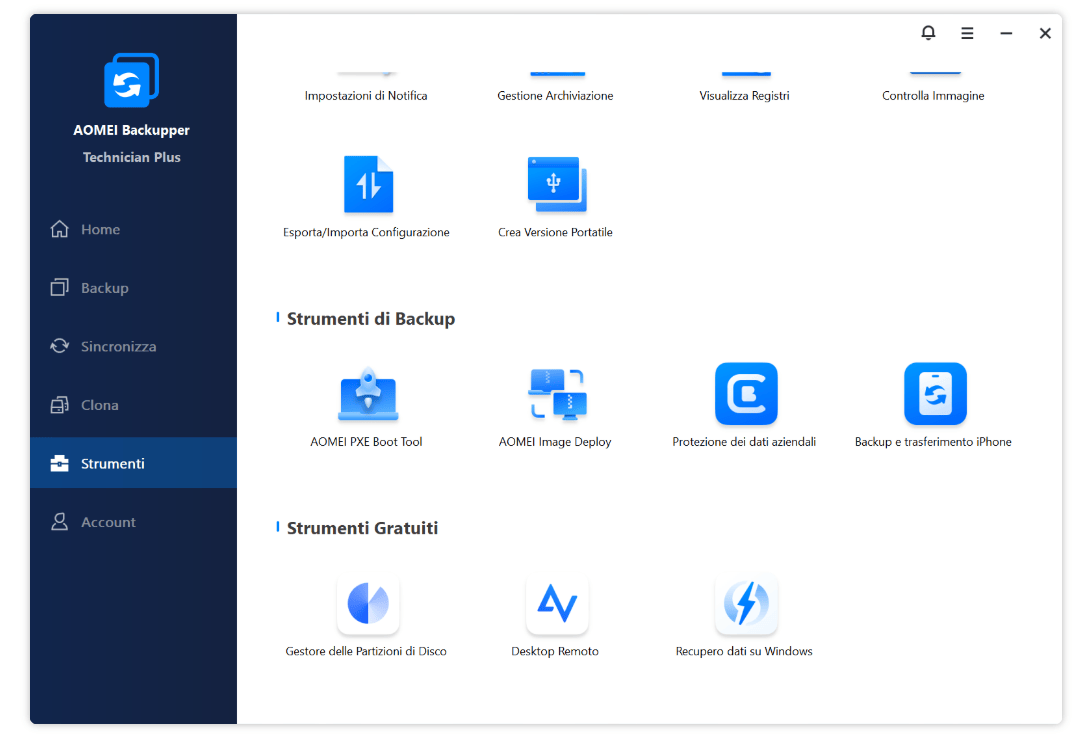
Task: Click the Technician Plus edition text
Action: coord(132,157)
